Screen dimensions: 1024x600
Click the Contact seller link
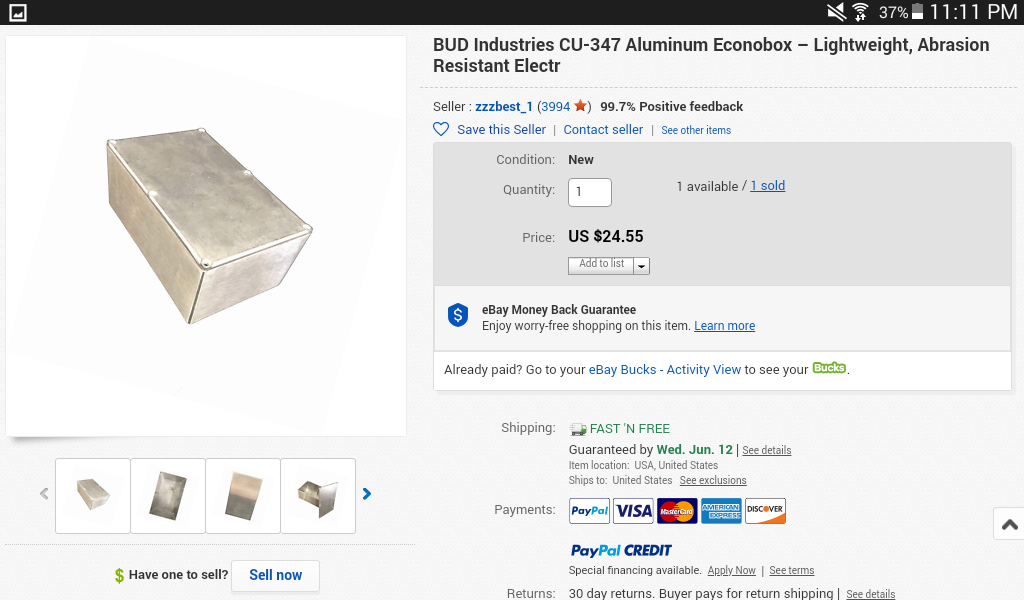(x=603, y=130)
